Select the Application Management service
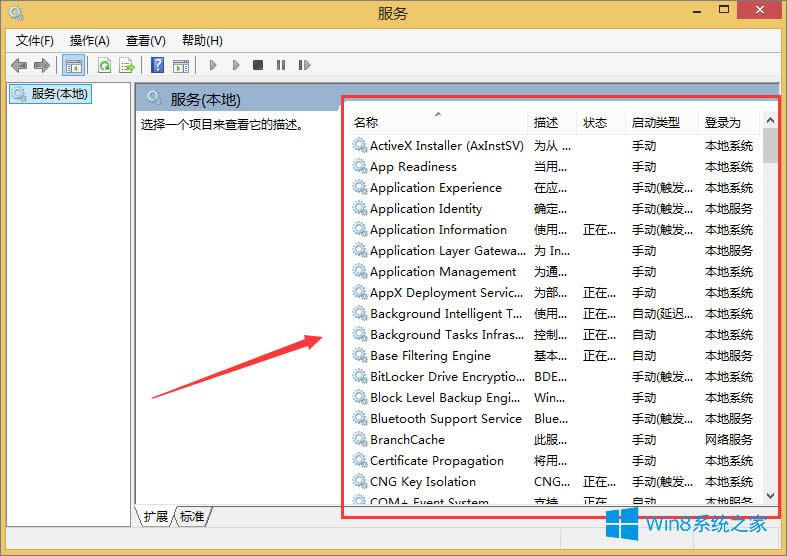 [x=553, y=271]
